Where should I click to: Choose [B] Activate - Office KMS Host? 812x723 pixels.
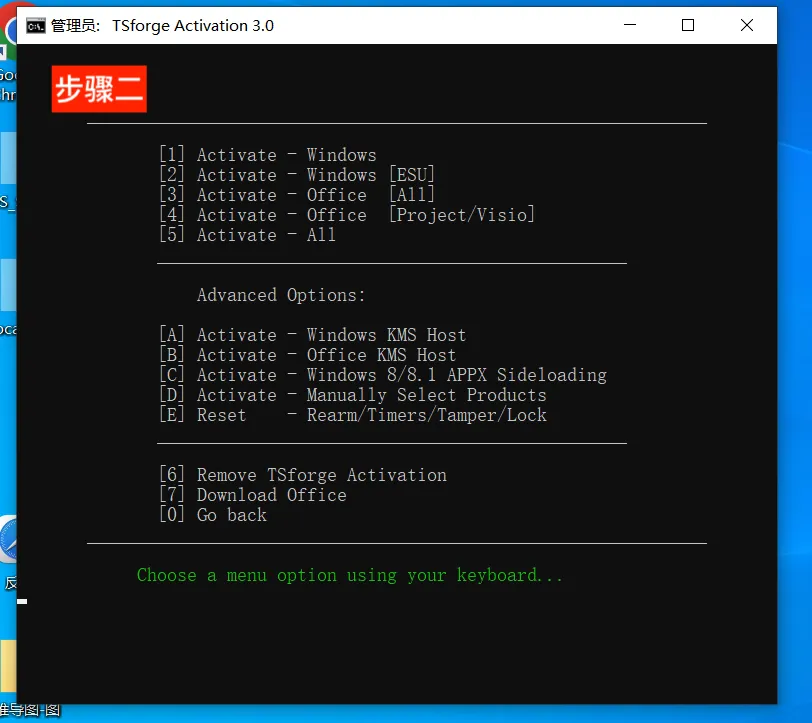[307, 355]
